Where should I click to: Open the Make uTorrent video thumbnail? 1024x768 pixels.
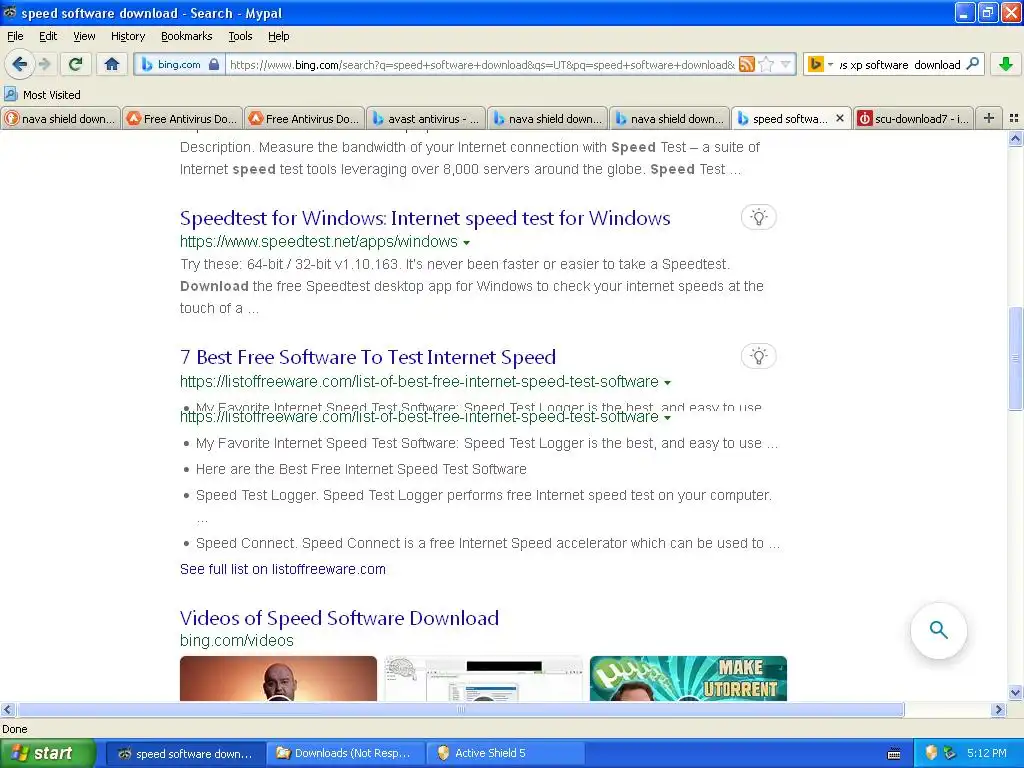tap(688, 679)
